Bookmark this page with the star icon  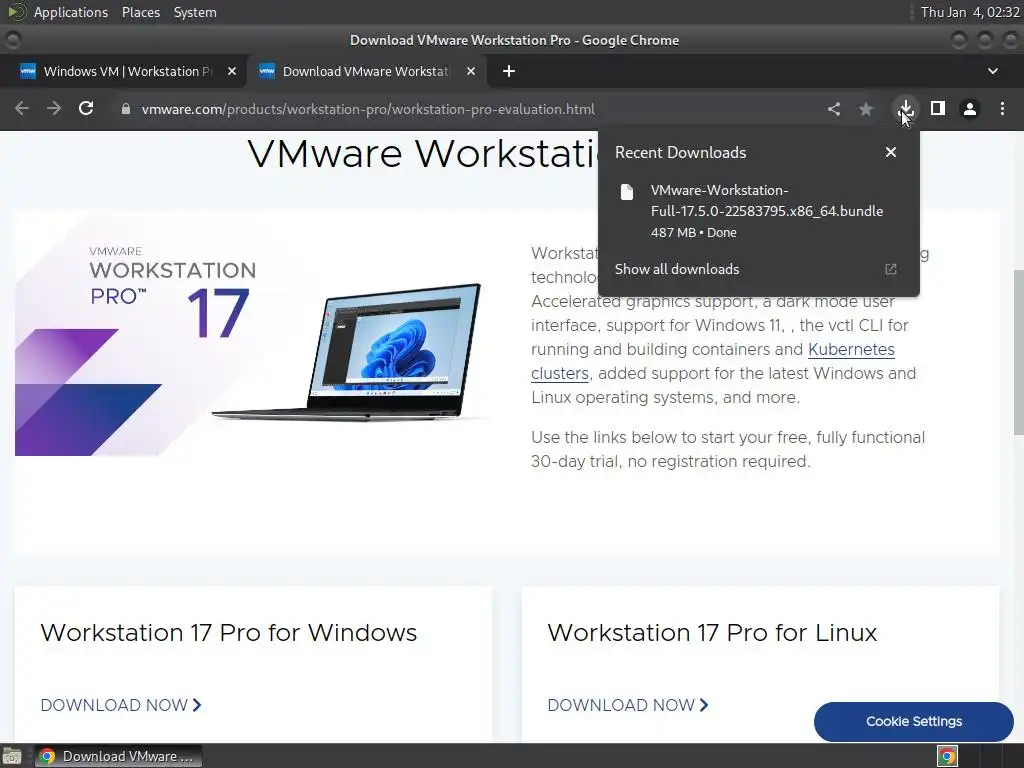pos(866,109)
